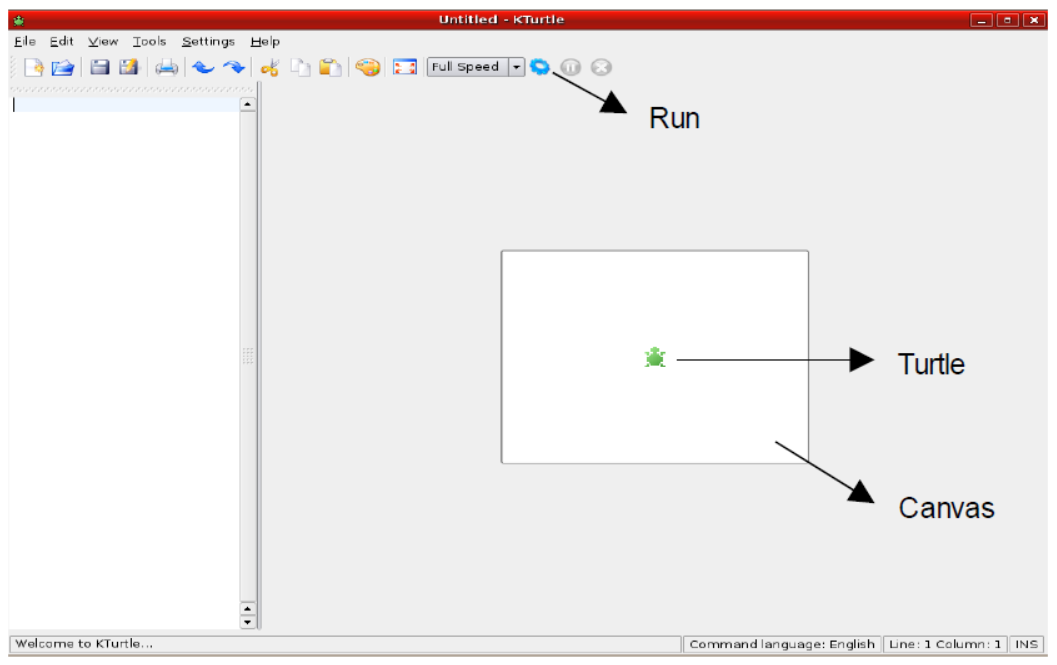This screenshot has width=1057, height=665.
Task: Maximize the KTurtle window
Action: [x=1007, y=20]
